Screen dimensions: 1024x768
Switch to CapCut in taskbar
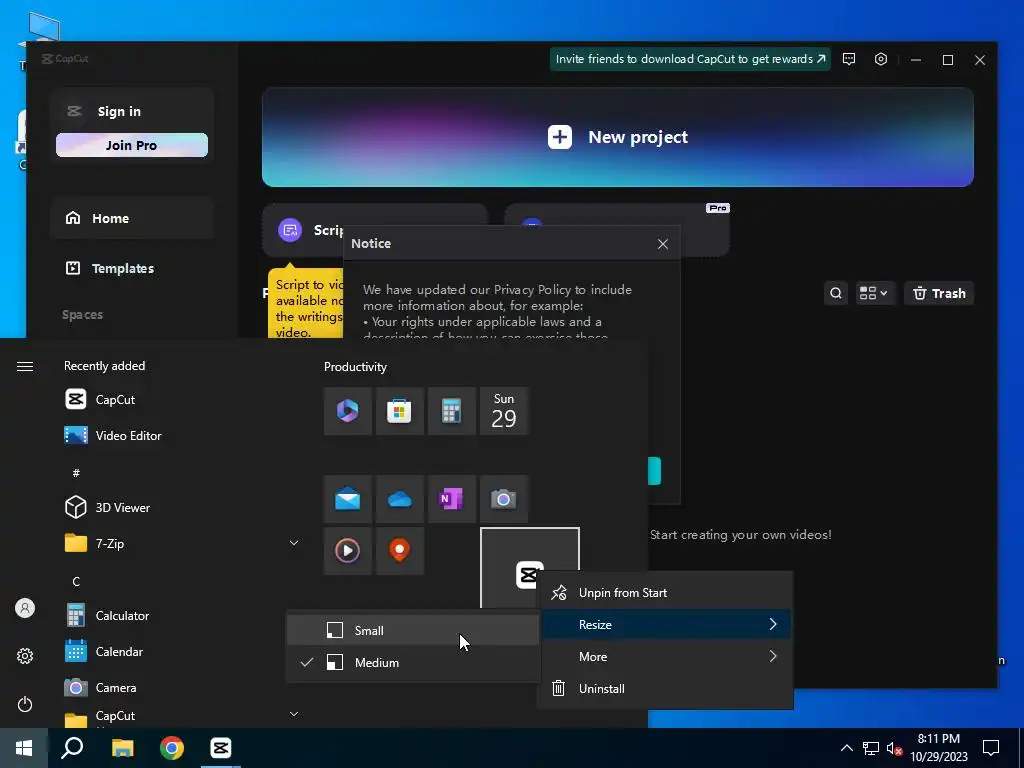point(221,748)
